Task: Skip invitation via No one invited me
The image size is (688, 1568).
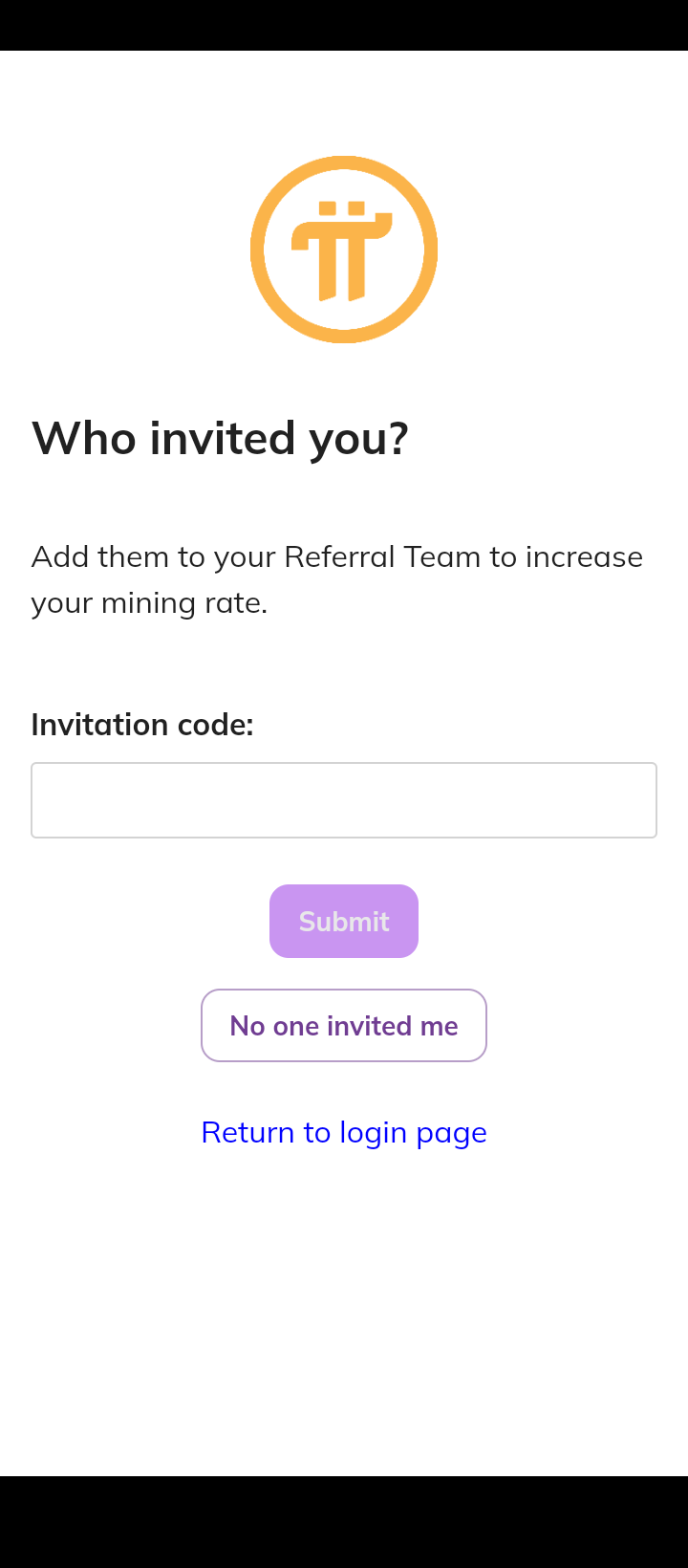Action: click(344, 1026)
